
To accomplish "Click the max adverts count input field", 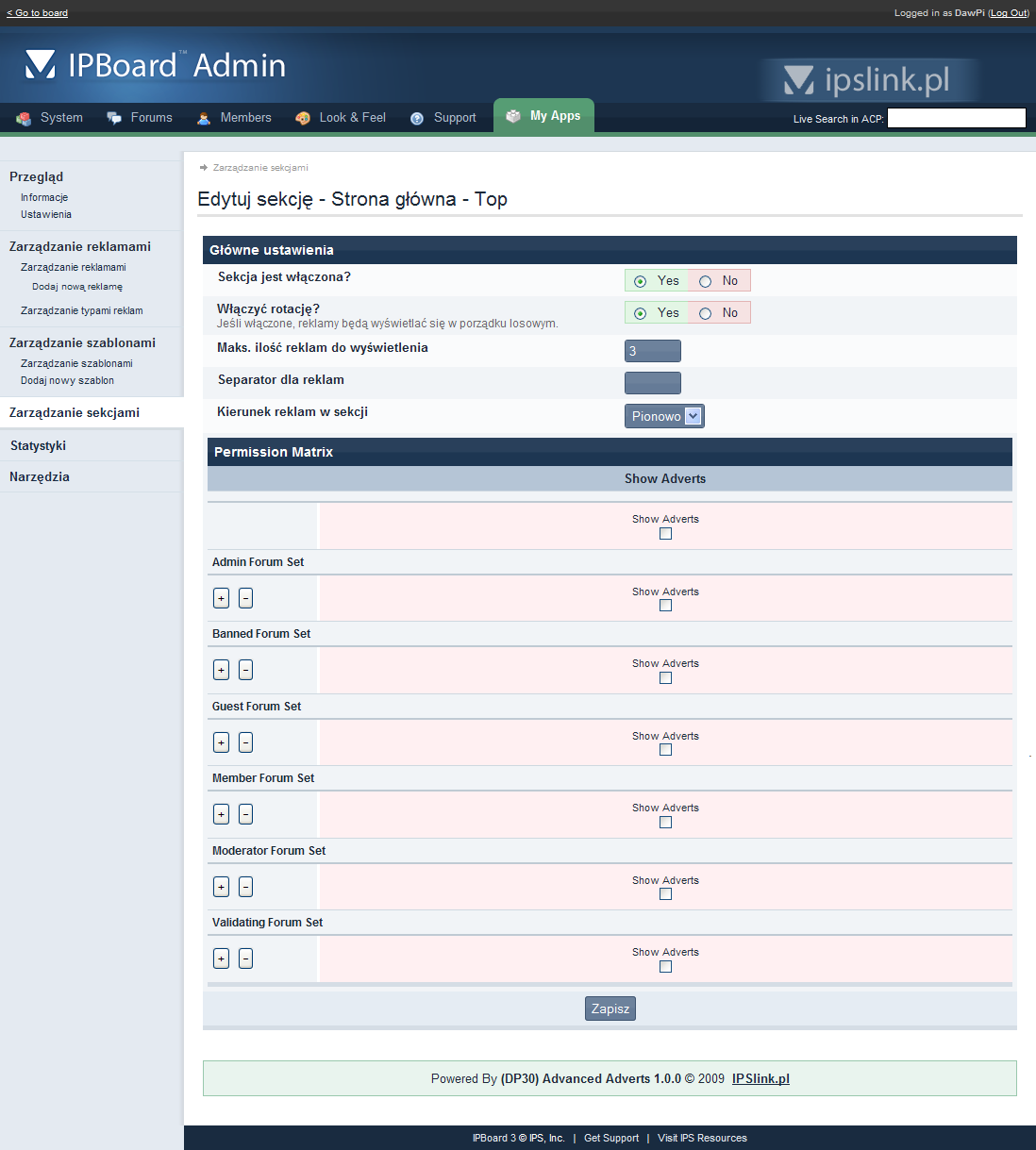I will pos(652,351).
